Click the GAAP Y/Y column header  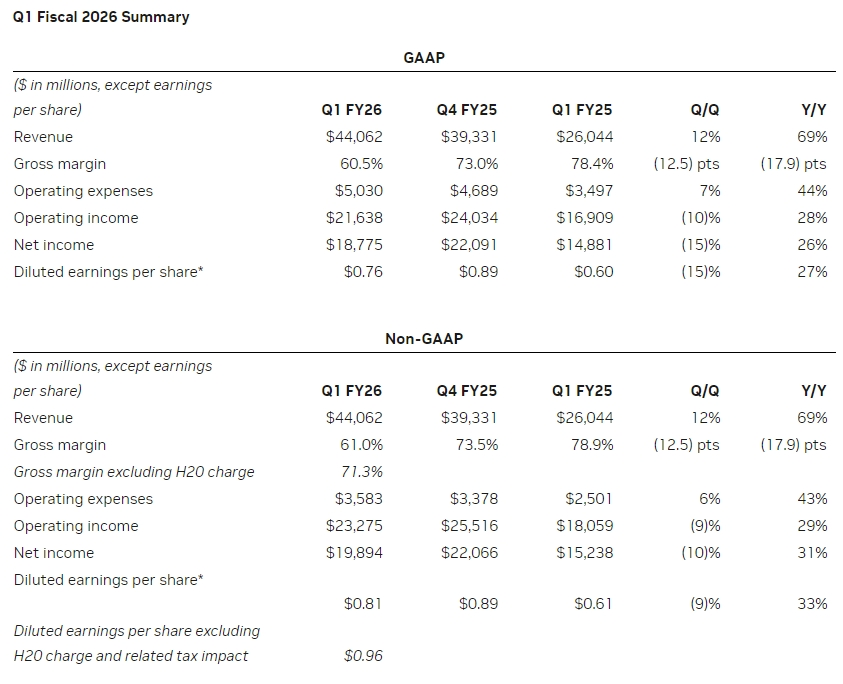tap(814, 110)
